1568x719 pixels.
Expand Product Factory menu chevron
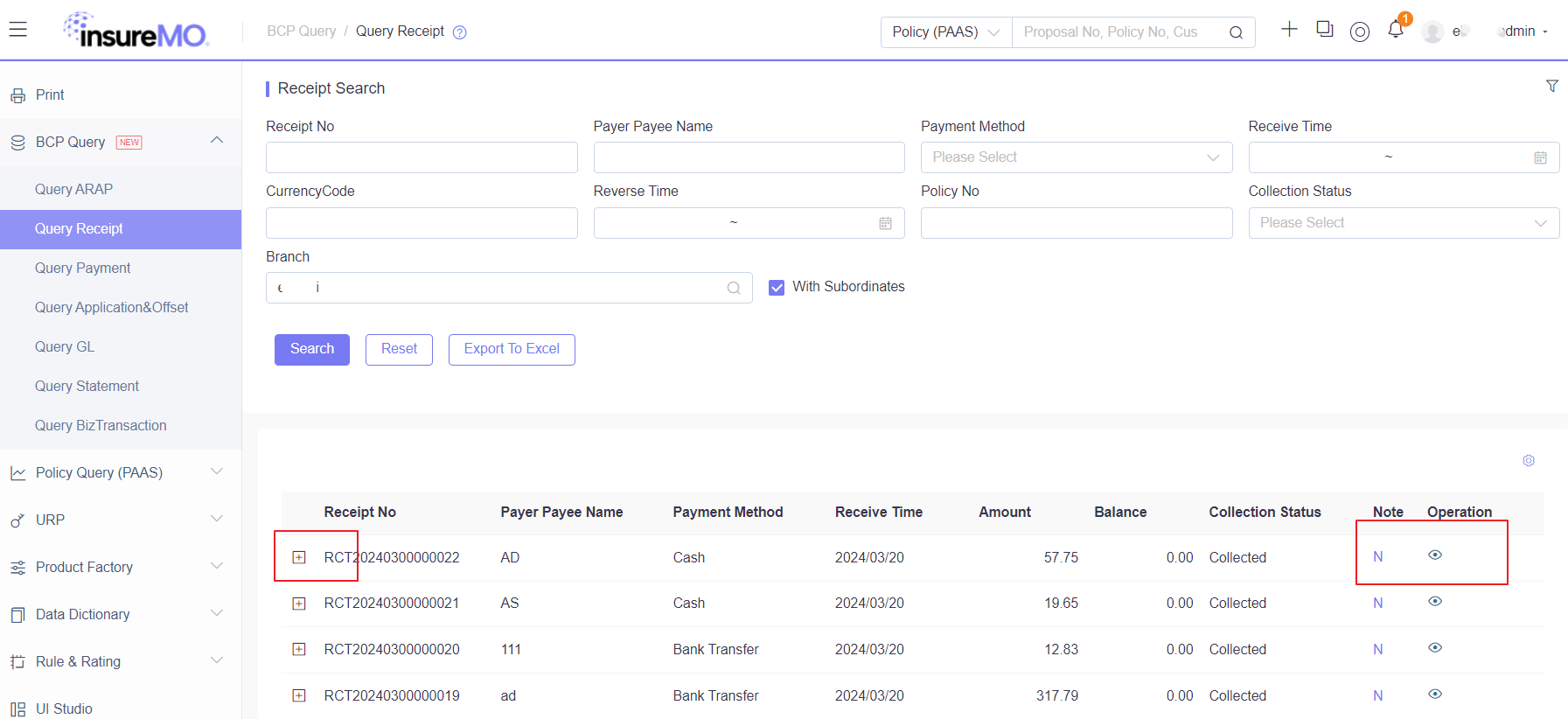(x=217, y=565)
